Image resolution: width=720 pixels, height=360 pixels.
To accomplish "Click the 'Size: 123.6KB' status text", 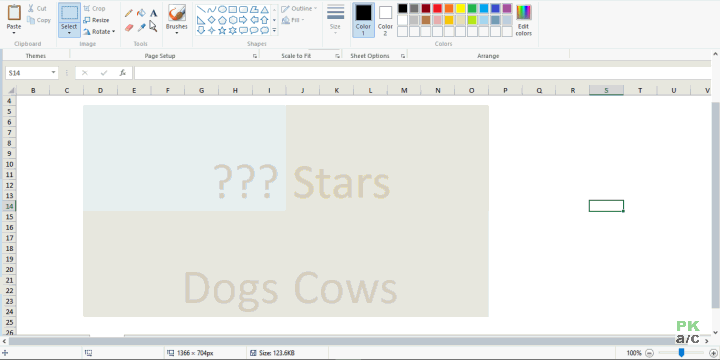I will click(277, 353).
